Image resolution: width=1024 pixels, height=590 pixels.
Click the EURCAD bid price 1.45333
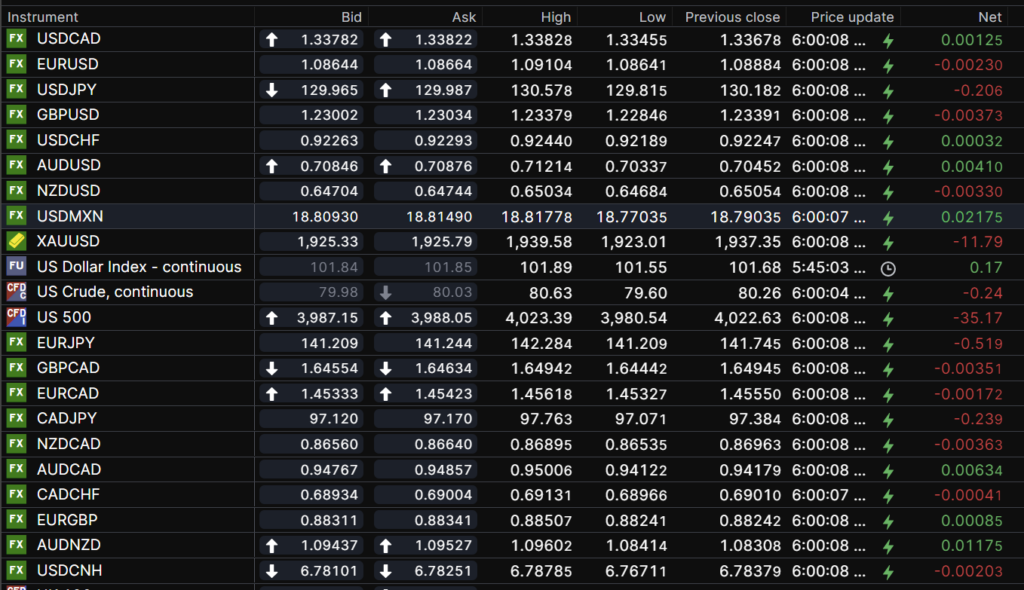(x=329, y=393)
